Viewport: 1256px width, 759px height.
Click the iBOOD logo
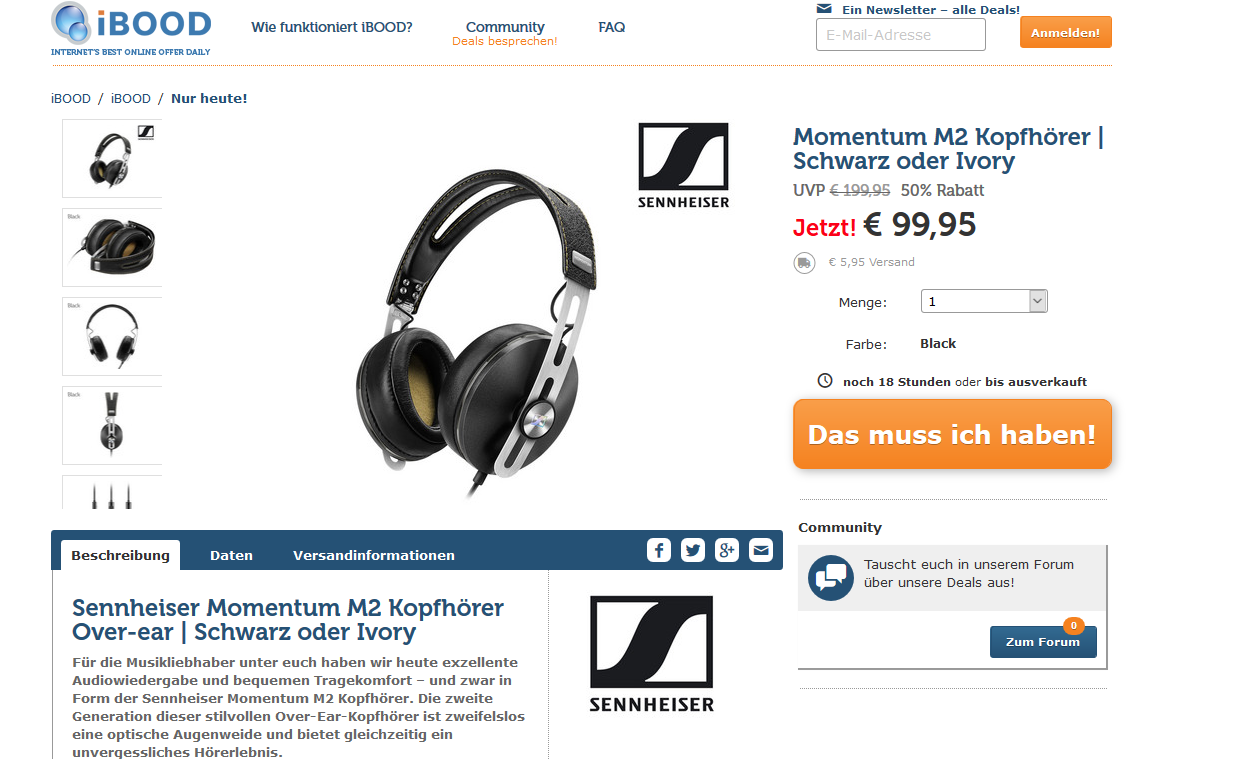pyautogui.click(x=131, y=29)
